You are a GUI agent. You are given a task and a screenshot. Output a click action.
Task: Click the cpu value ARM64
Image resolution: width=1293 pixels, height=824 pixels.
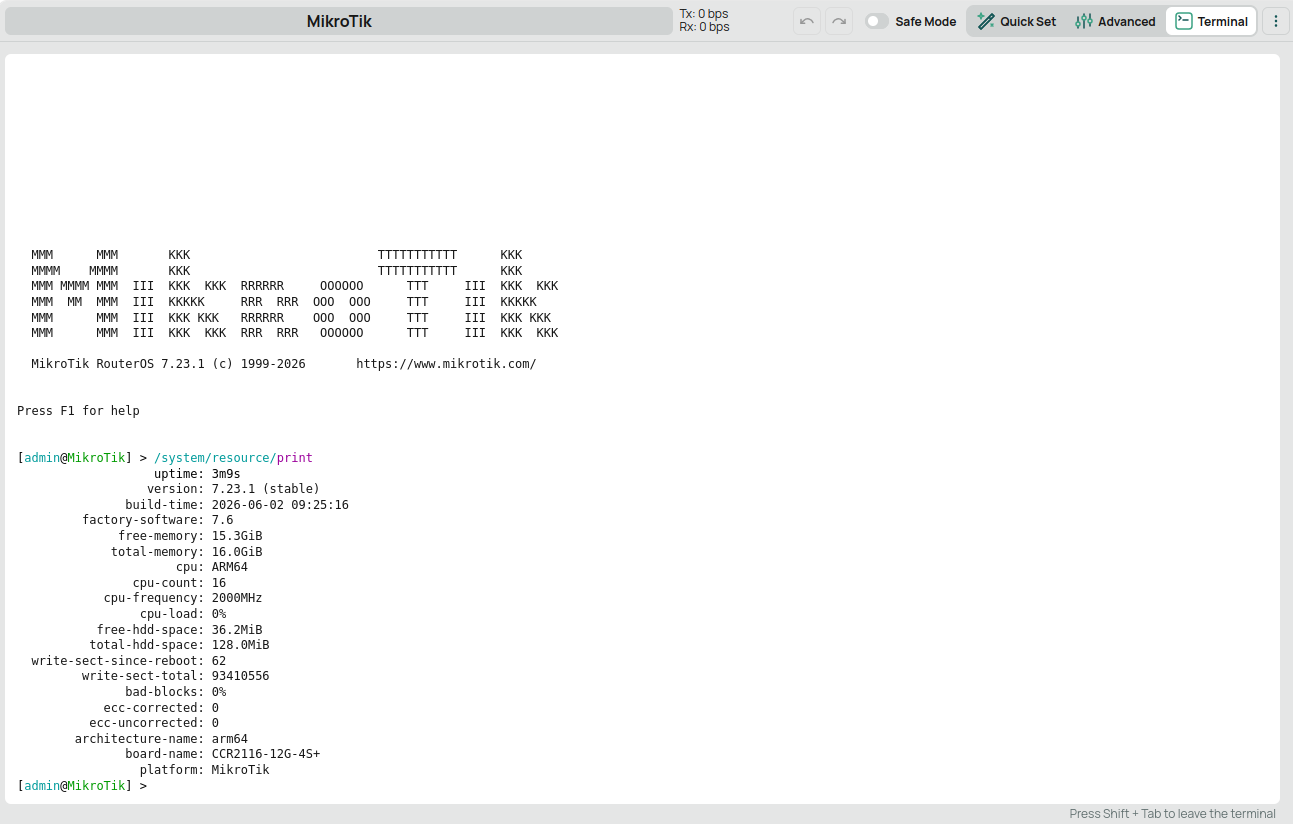point(230,567)
